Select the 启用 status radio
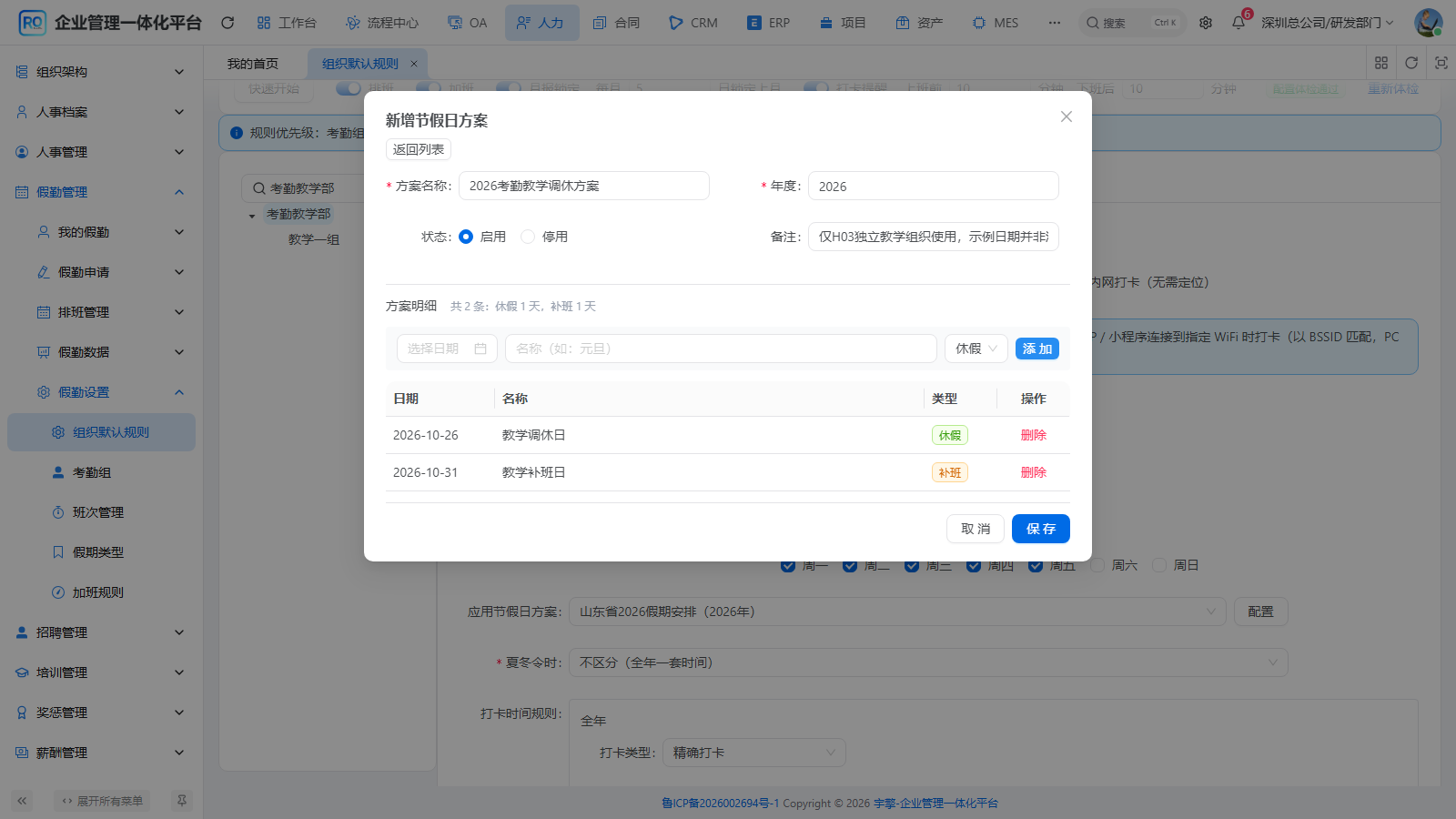 (x=466, y=237)
